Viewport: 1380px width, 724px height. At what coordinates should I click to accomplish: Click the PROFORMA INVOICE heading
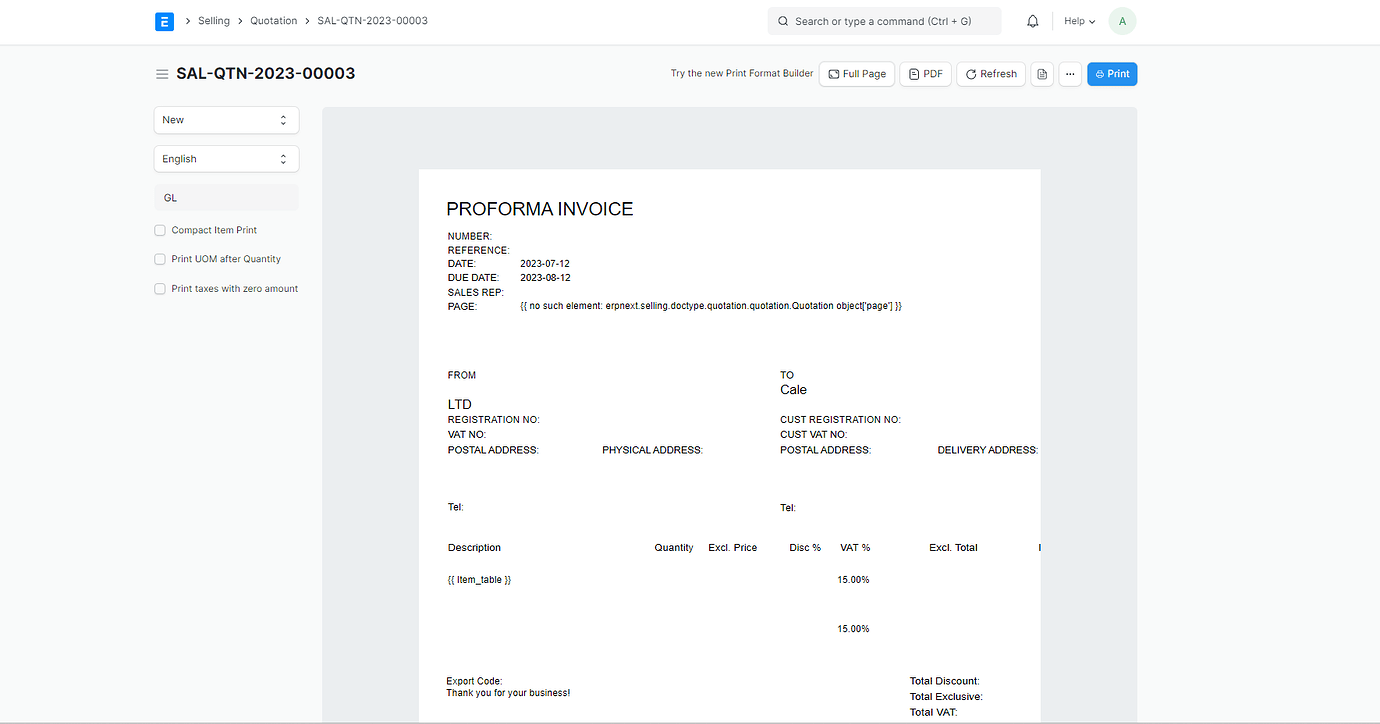coord(540,209)
